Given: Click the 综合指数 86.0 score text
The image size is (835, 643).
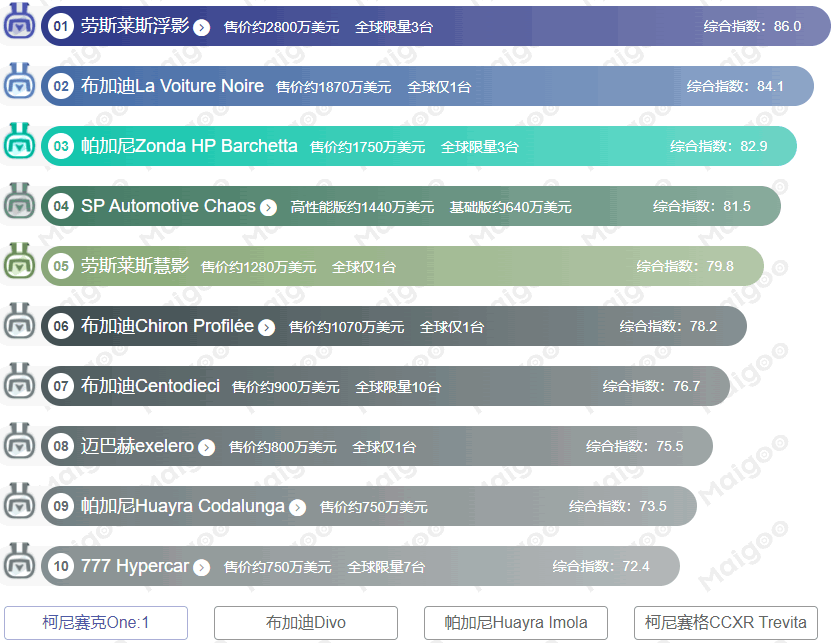Looking at the screenshot, I should (750, 27).
